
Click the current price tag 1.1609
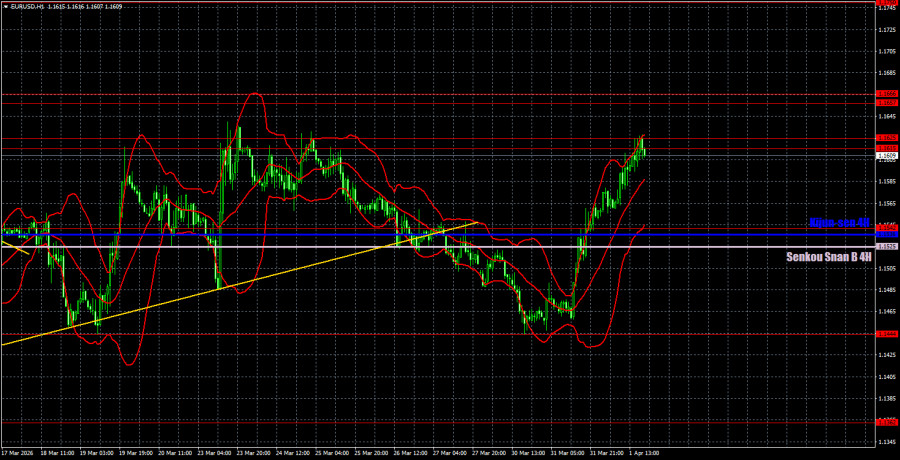pyautogui.click(x=887, y=156)
